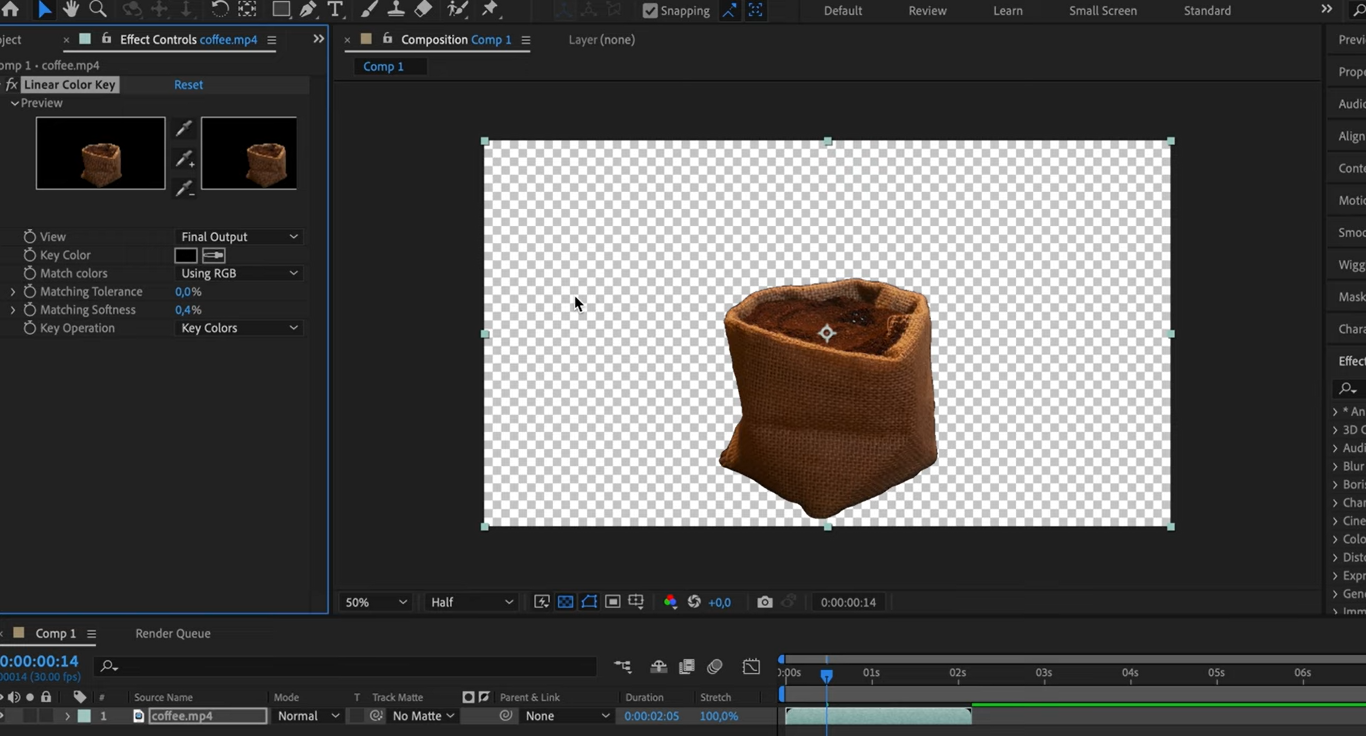Open the Match colors Using RGB dropdown
This screenshot has height=736, width=1366.
click(x=239, y=273)
